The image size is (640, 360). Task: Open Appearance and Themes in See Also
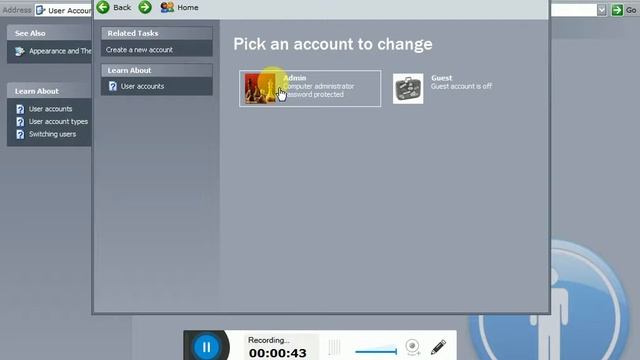tap(60, 51)
